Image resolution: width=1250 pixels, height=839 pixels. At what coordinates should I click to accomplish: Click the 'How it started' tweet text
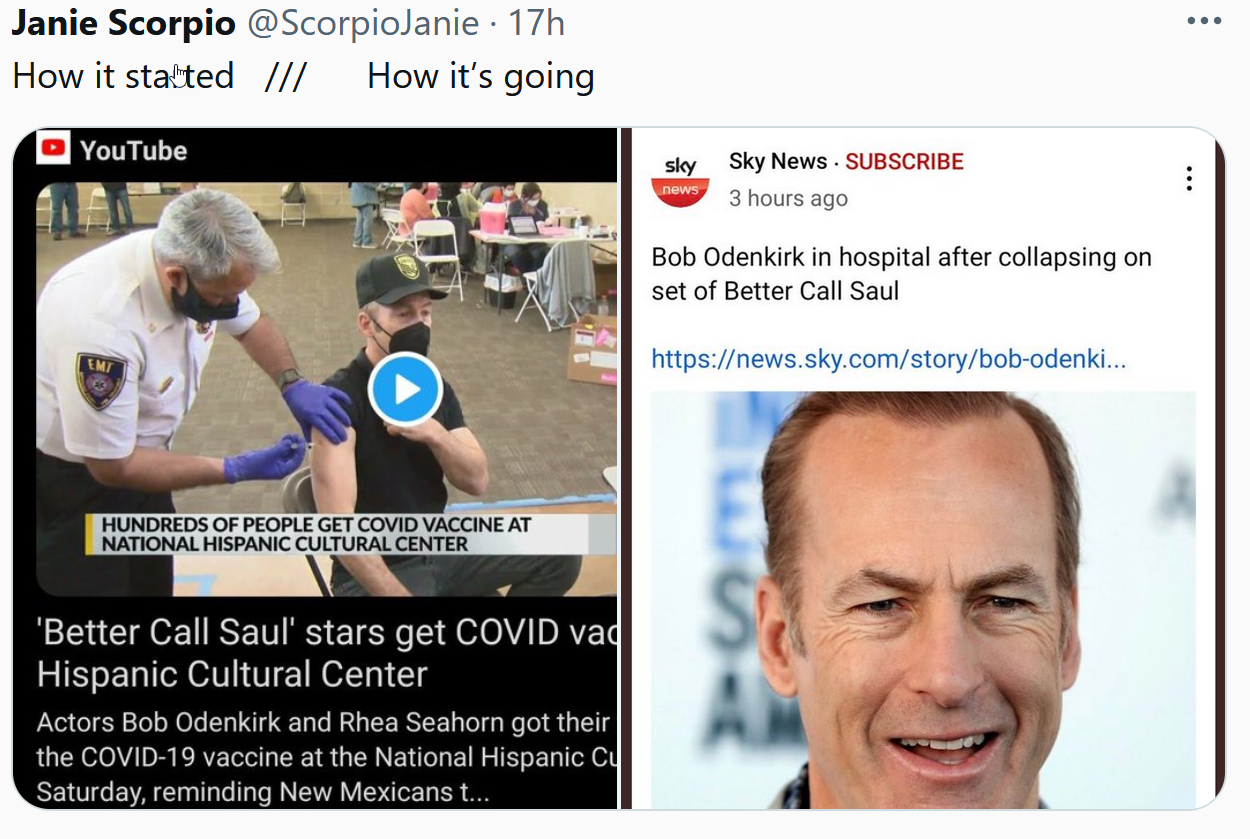tap(123, 76)
